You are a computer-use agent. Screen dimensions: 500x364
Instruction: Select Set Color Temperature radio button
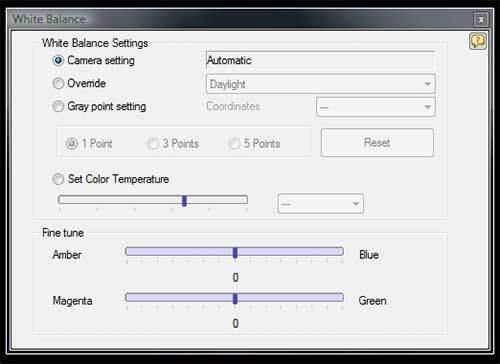(x=58, y=179)
